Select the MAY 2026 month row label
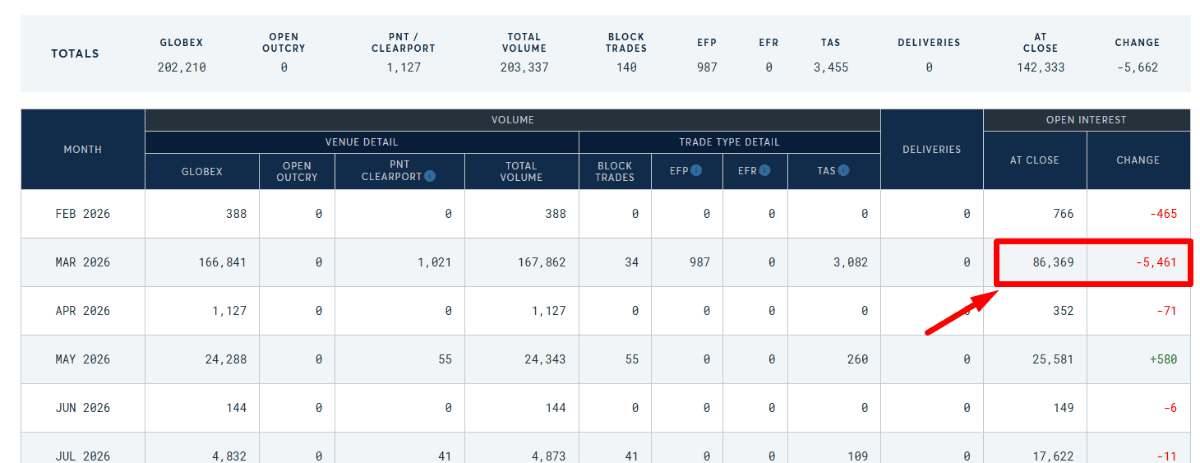 83,360
